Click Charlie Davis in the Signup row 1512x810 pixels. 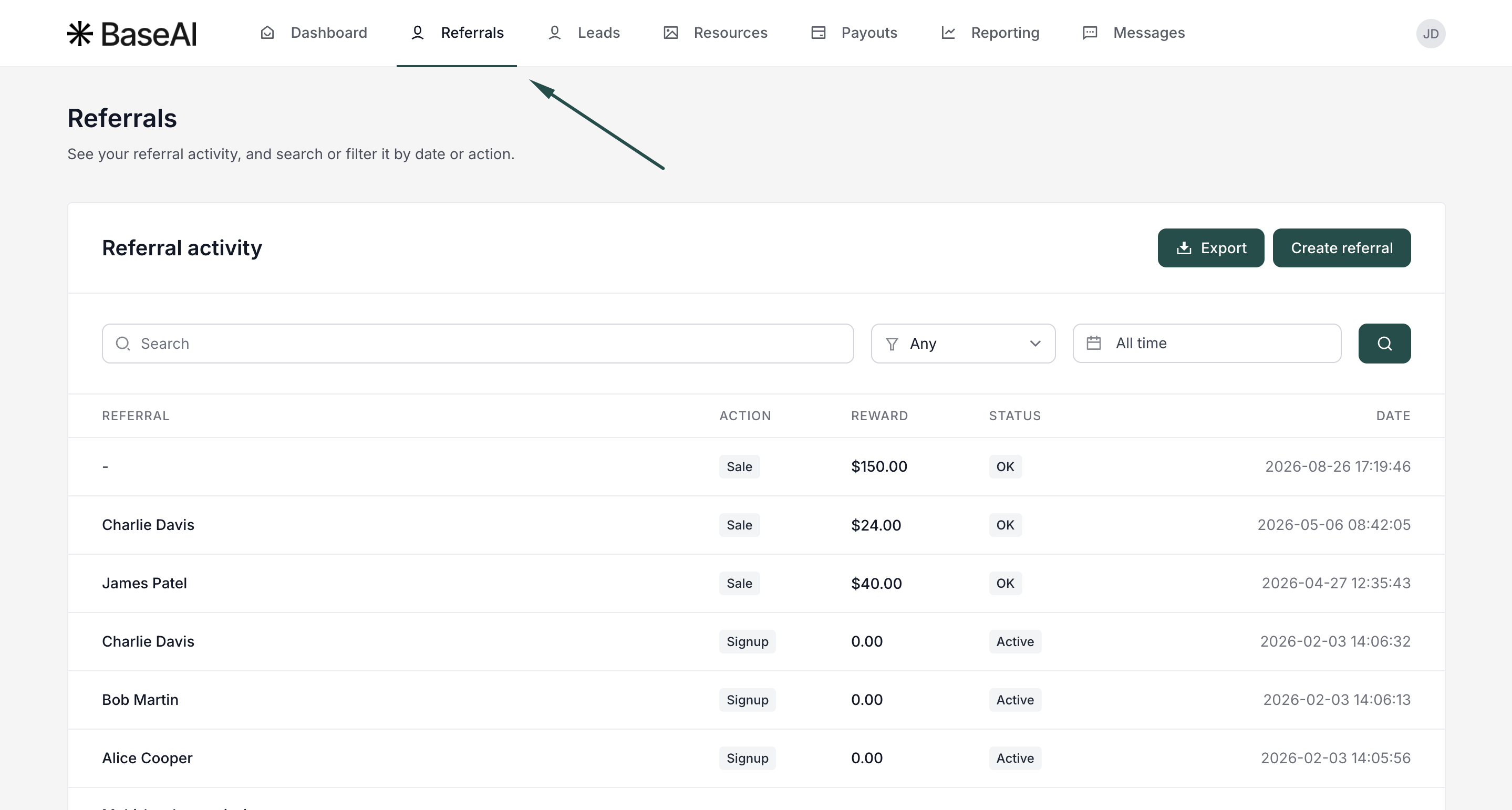pos(148,641)
